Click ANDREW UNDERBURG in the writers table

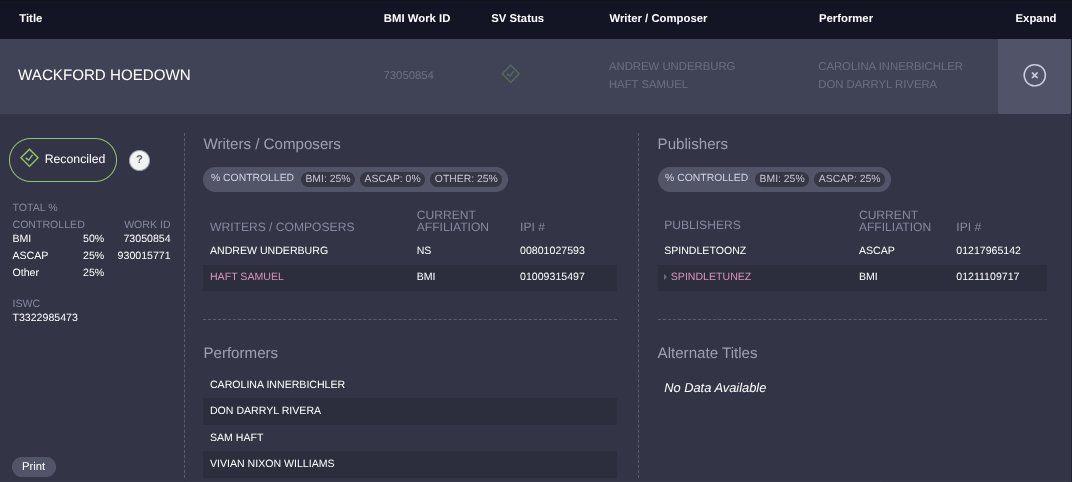[269, 251]
